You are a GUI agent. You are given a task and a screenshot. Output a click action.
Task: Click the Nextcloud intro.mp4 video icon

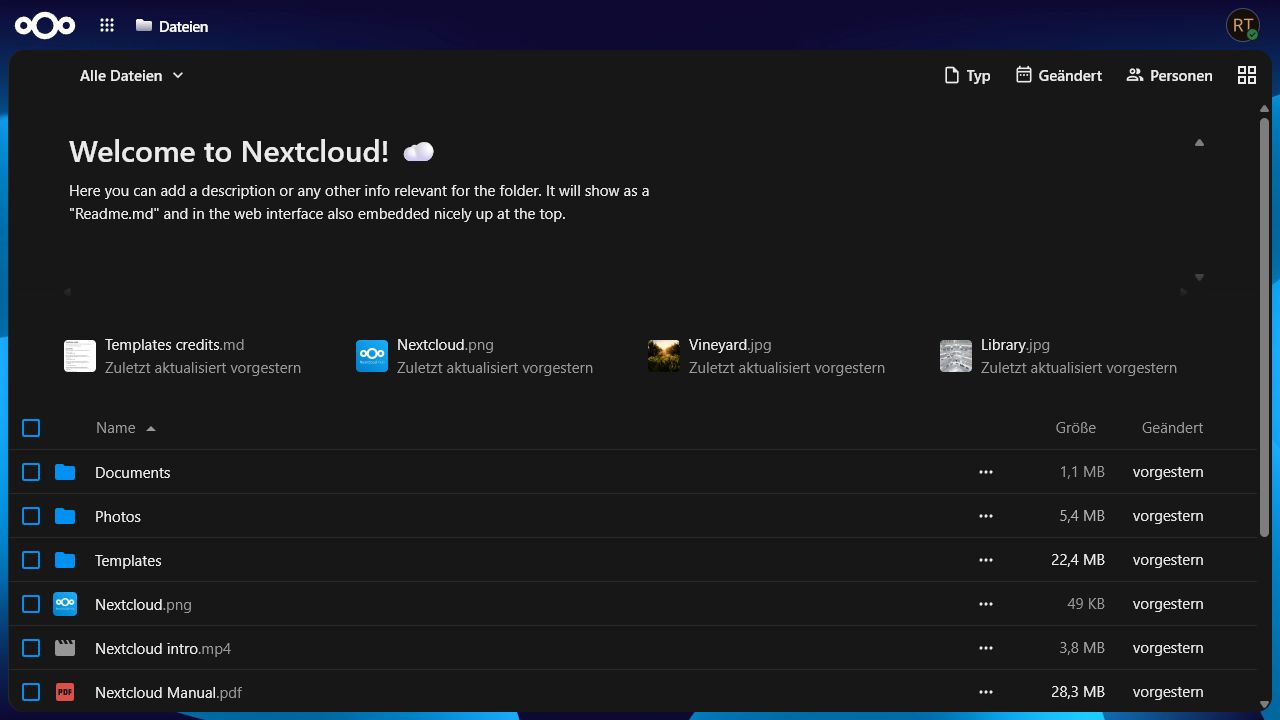[x=65, y=648]
